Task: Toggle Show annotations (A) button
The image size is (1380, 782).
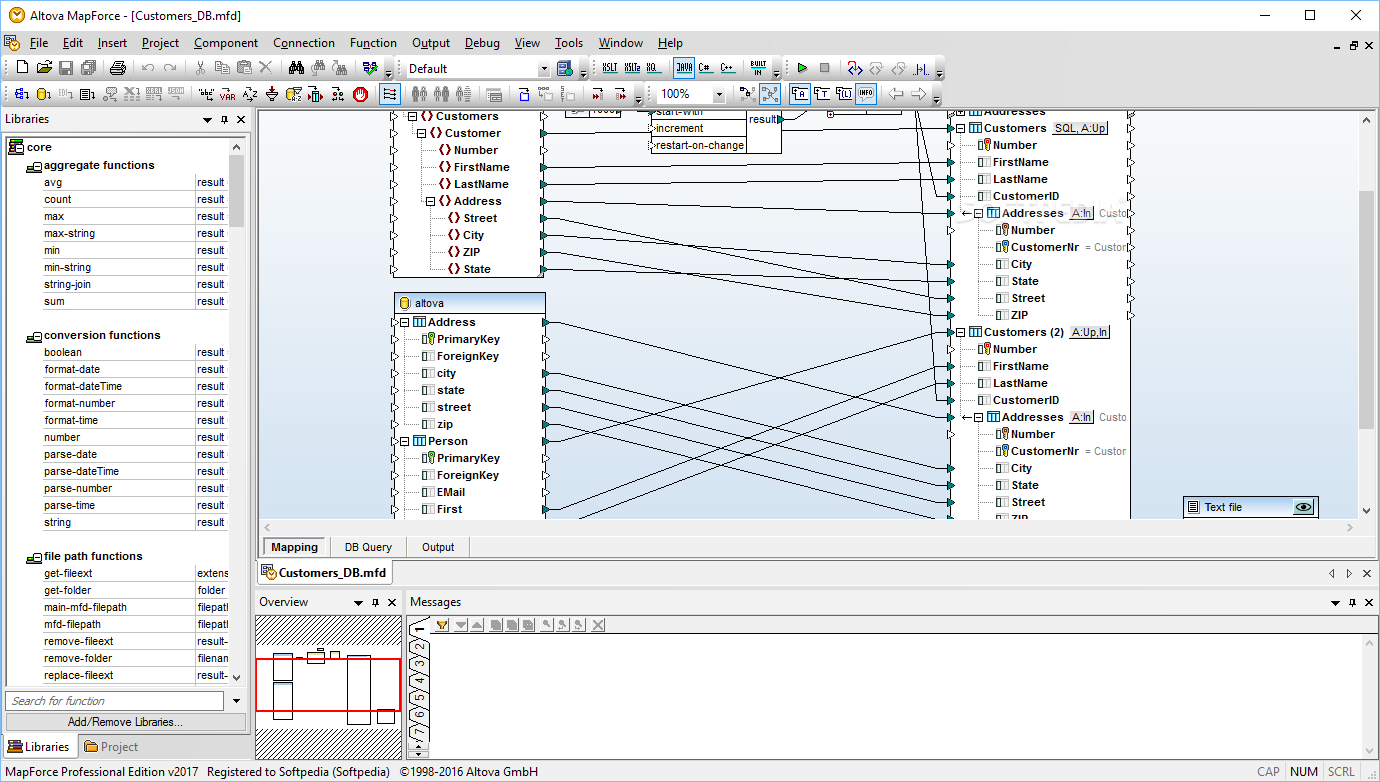Action: coord(800,94)
